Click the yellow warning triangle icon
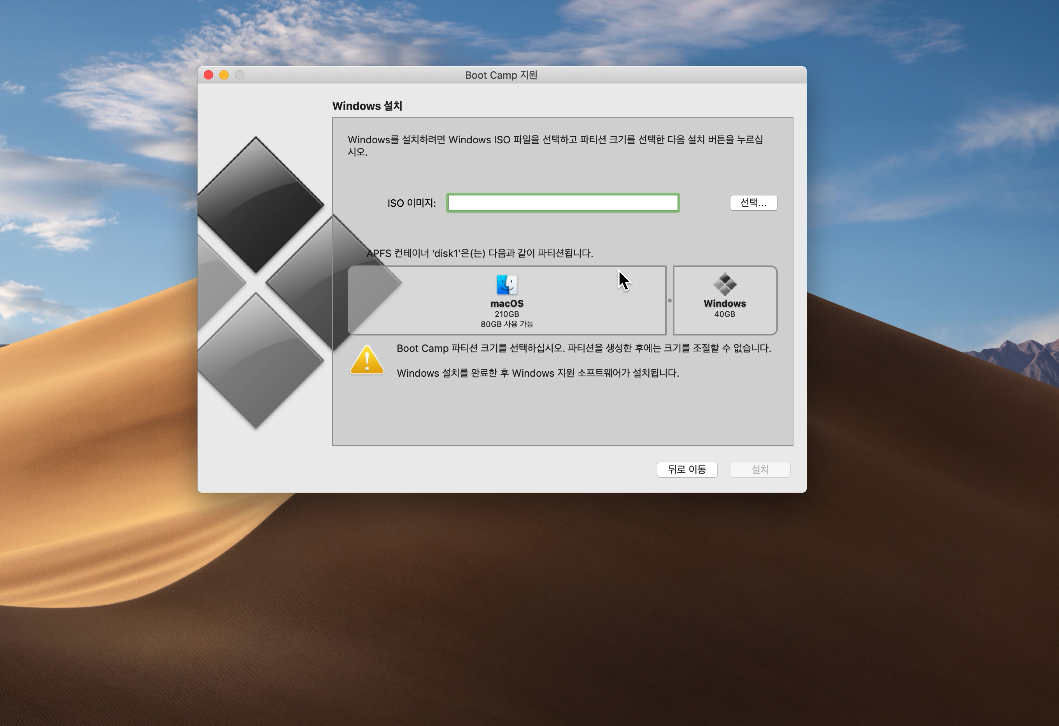1059x726 pixels. 367,360
